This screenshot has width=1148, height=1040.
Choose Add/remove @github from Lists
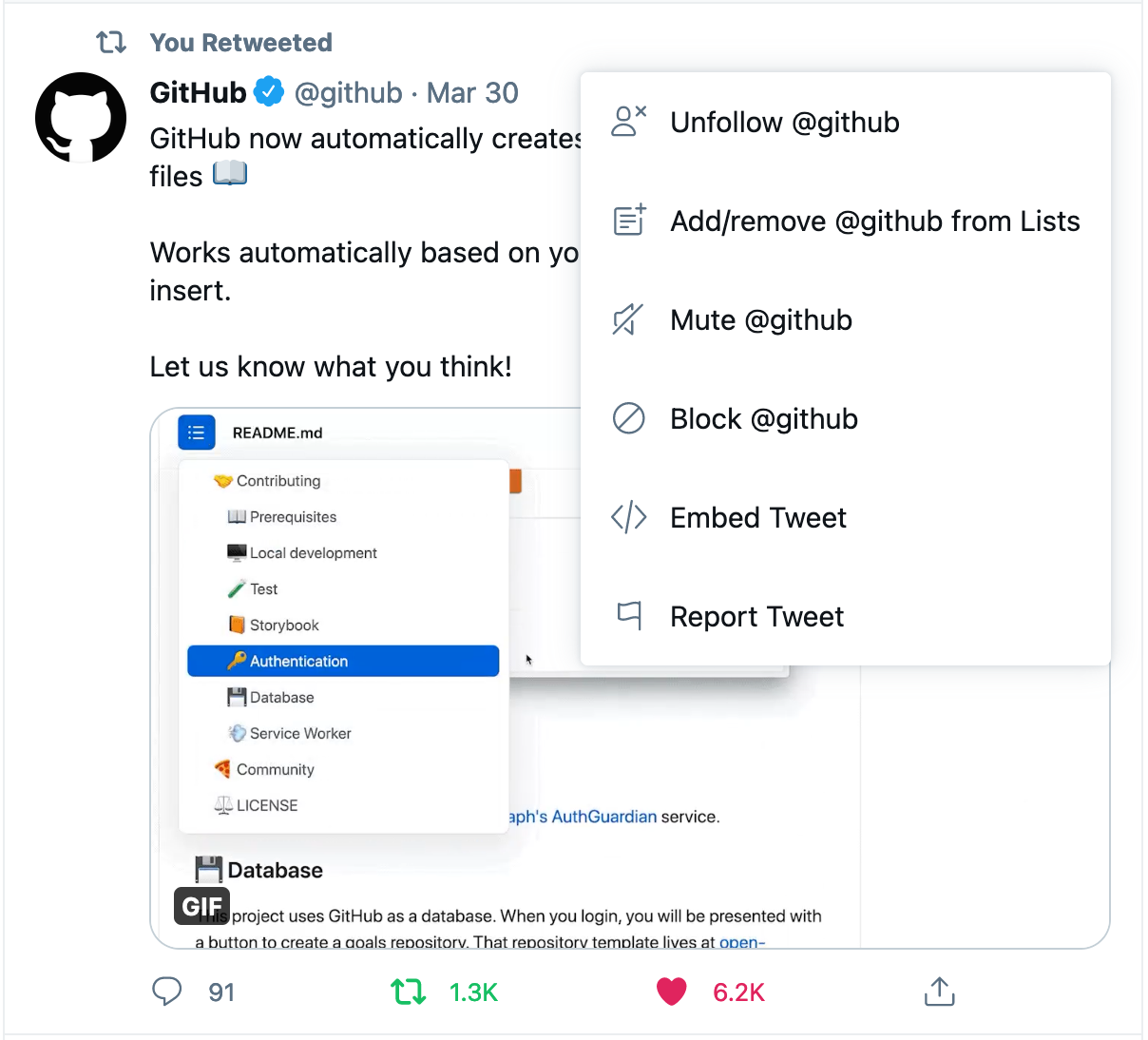coord(846,221)
